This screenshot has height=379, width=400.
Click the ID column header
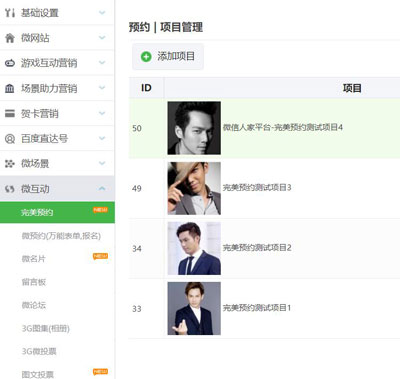point(146,88)
